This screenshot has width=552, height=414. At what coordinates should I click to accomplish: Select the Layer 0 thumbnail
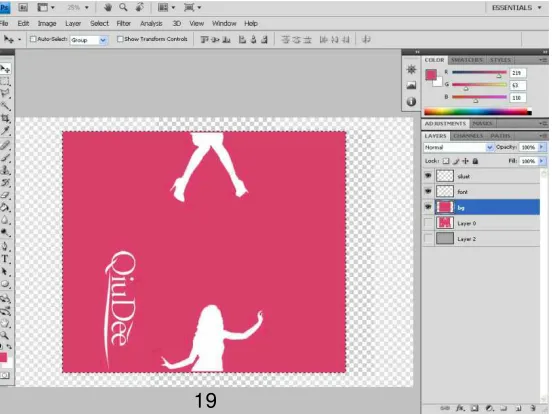pos(445,223)
